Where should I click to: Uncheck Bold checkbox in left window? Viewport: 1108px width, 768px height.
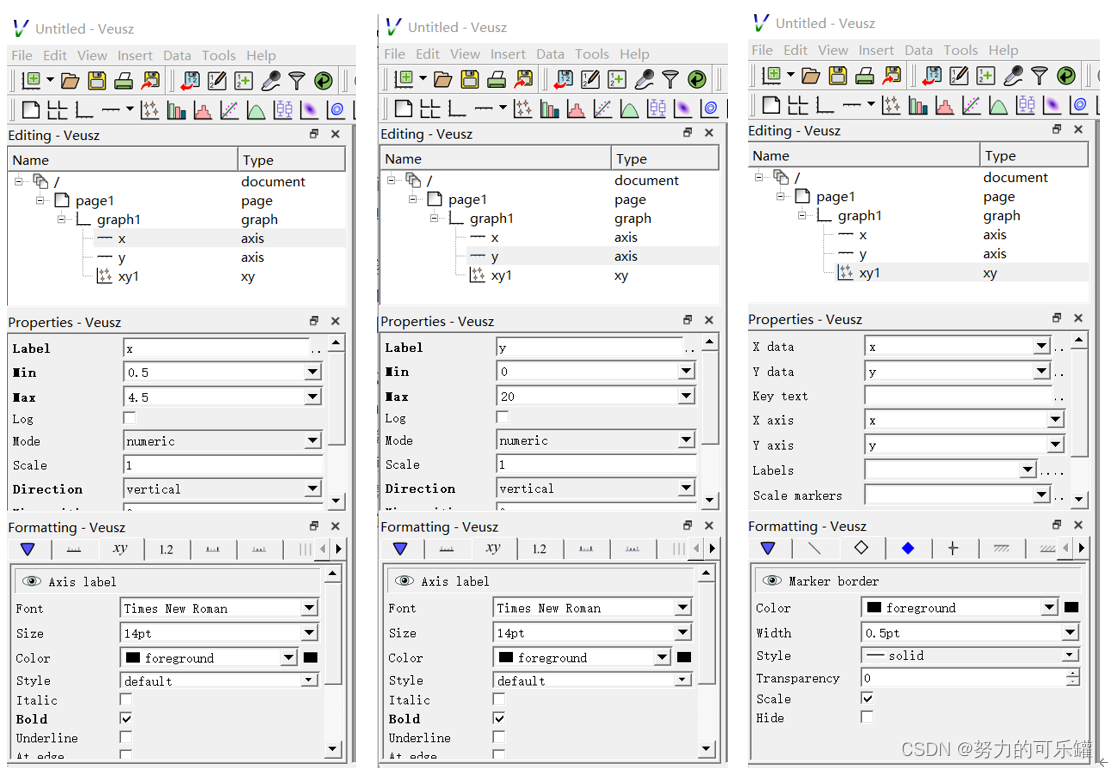click(x=126, y=719)
